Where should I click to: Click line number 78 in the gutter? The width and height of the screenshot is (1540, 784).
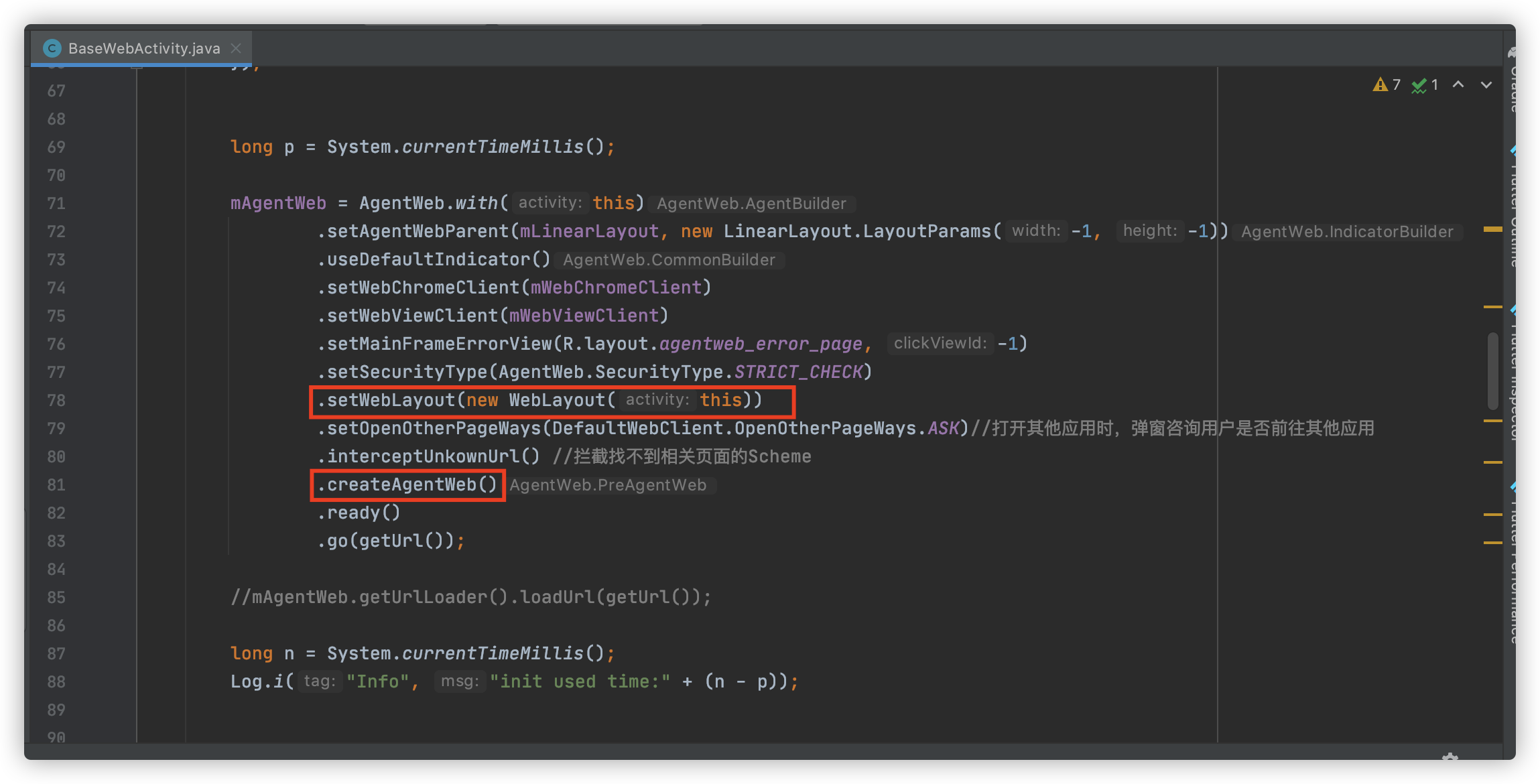pos(57,400)
